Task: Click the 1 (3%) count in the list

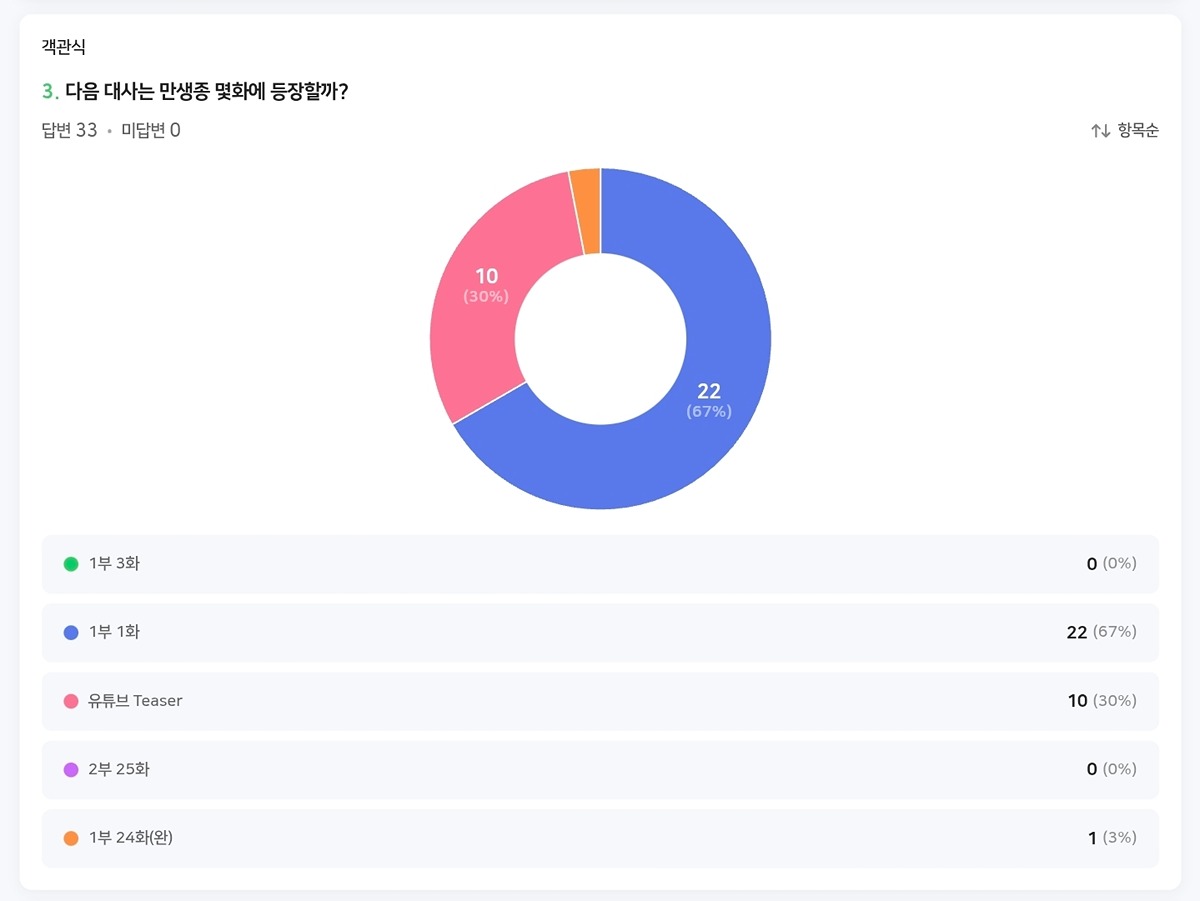Action: click(1111, 838)
